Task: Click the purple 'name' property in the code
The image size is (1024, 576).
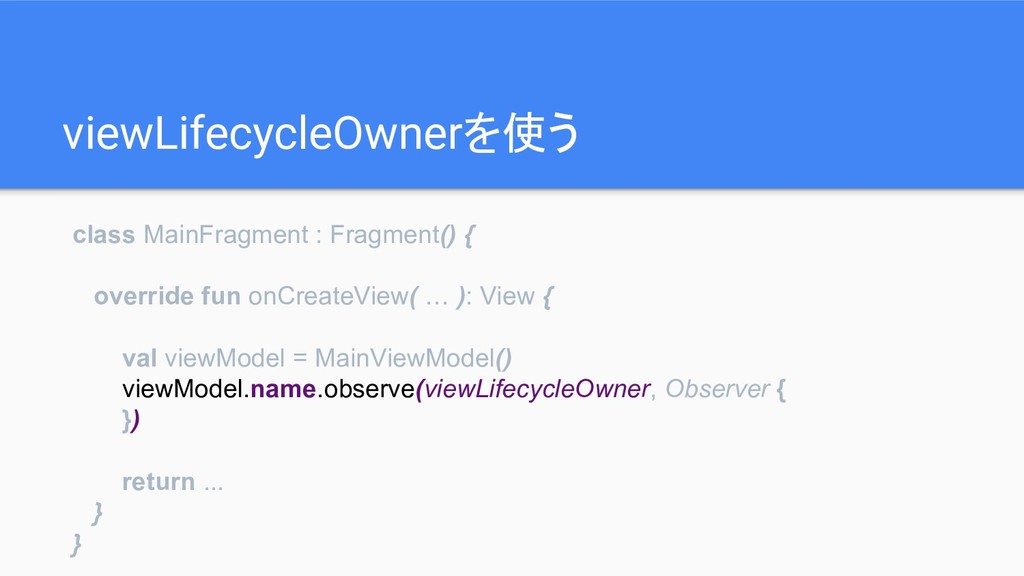Action: pyautogui.click(x=283, y=389)
